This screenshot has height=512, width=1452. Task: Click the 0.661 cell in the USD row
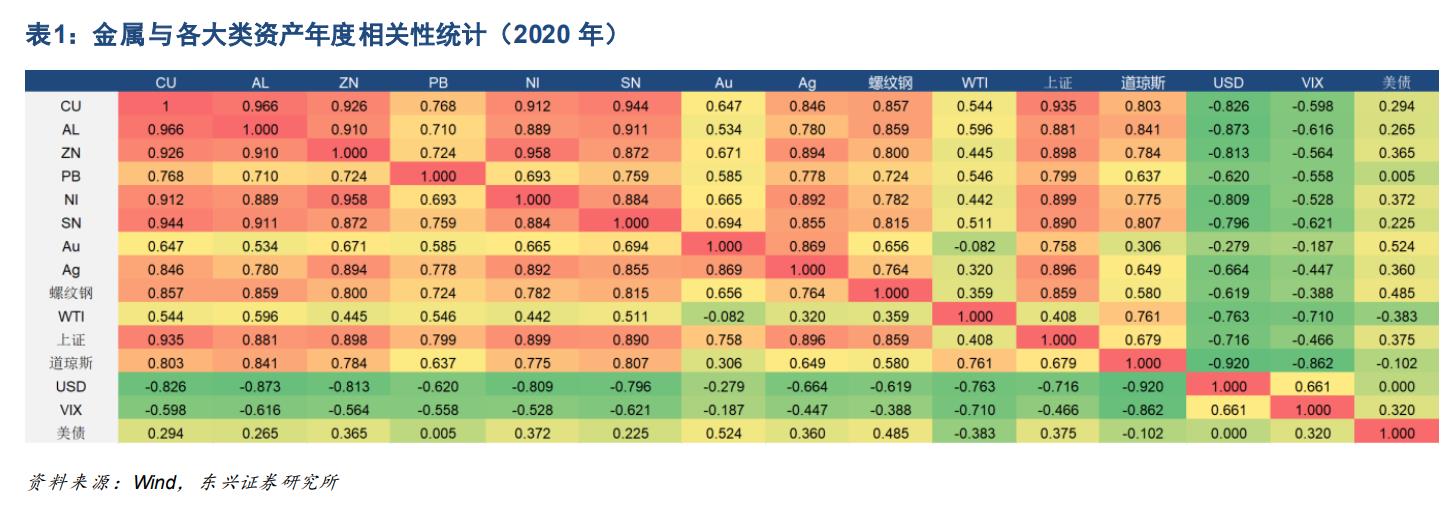(1312, 386)
